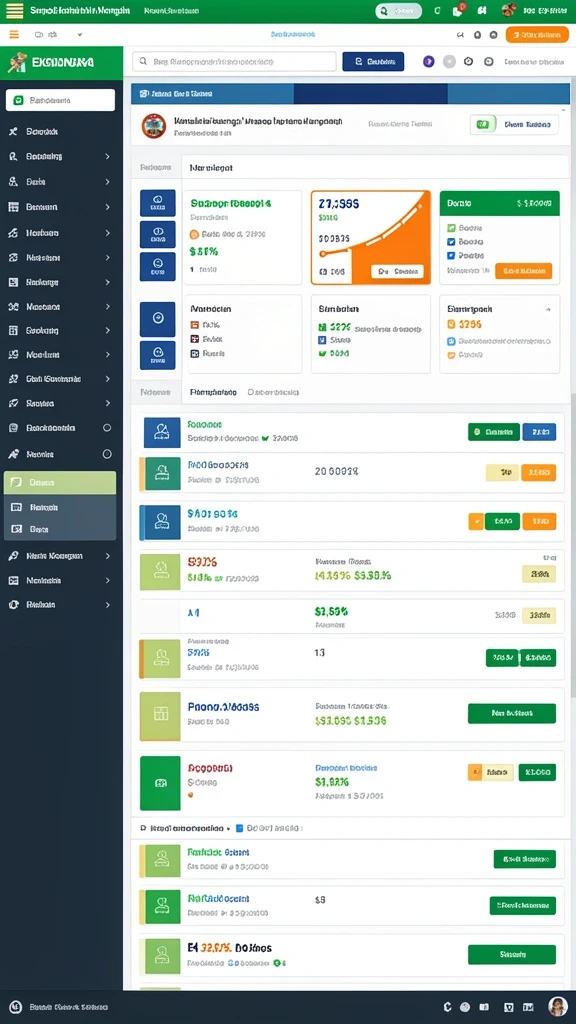
Task: Select the upper radio circle in the sidebar
Action: (107, 428)
